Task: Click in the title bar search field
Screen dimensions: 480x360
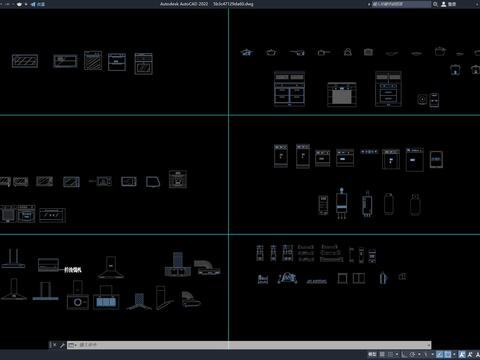Action: click(x=401, y=4)
